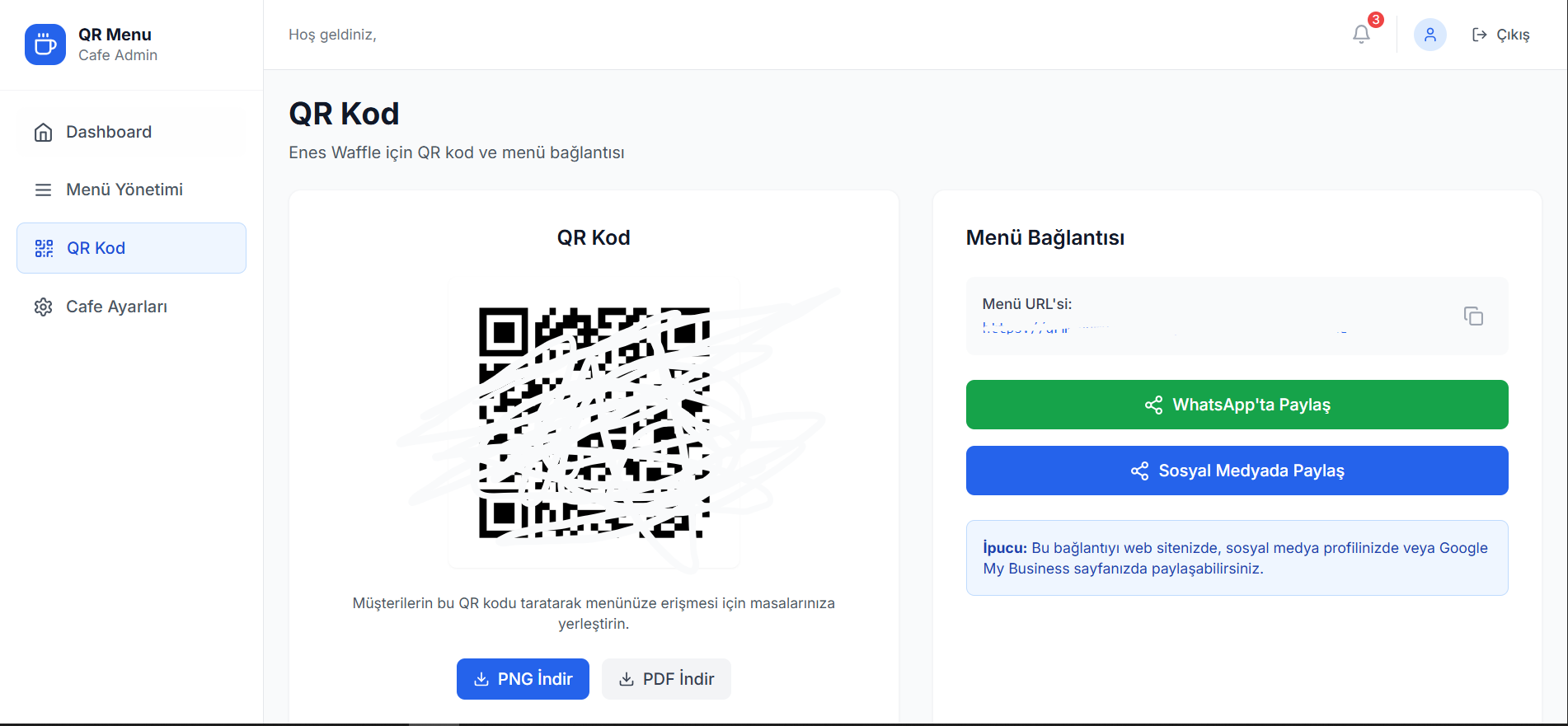This screenshot has height=726, width=1568.
Task: Click Sosyal Medyada Paylaş button
Action: click(1237, 471)
